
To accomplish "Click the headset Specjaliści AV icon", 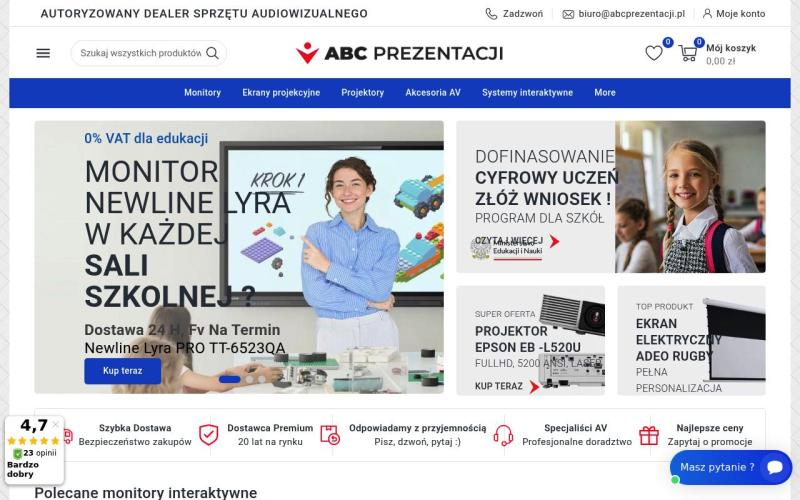I will 503,435.
